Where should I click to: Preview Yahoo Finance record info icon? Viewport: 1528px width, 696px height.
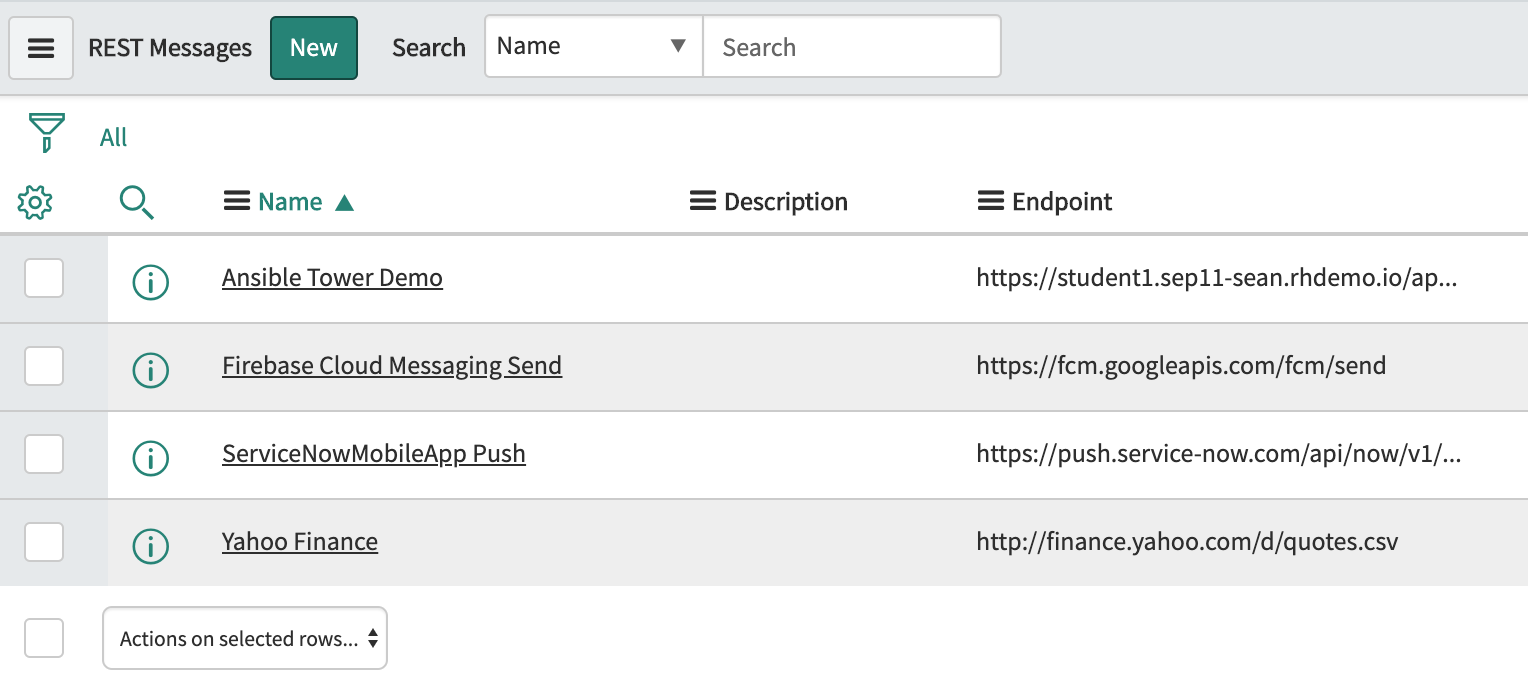pos(150,546)
